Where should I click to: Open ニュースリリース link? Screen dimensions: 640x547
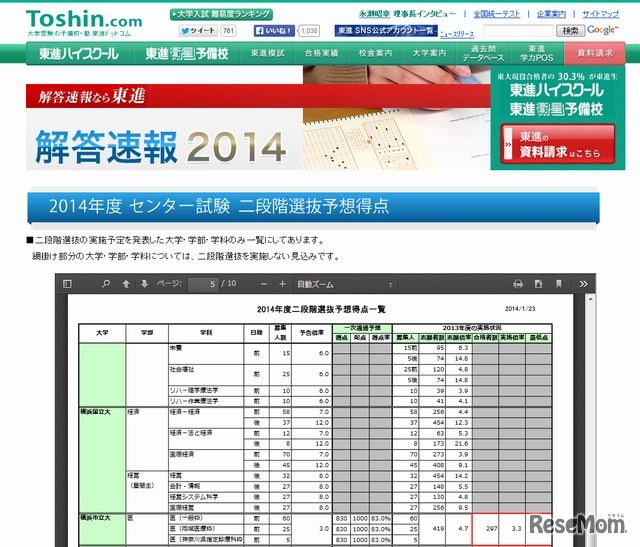click(457, 34)
